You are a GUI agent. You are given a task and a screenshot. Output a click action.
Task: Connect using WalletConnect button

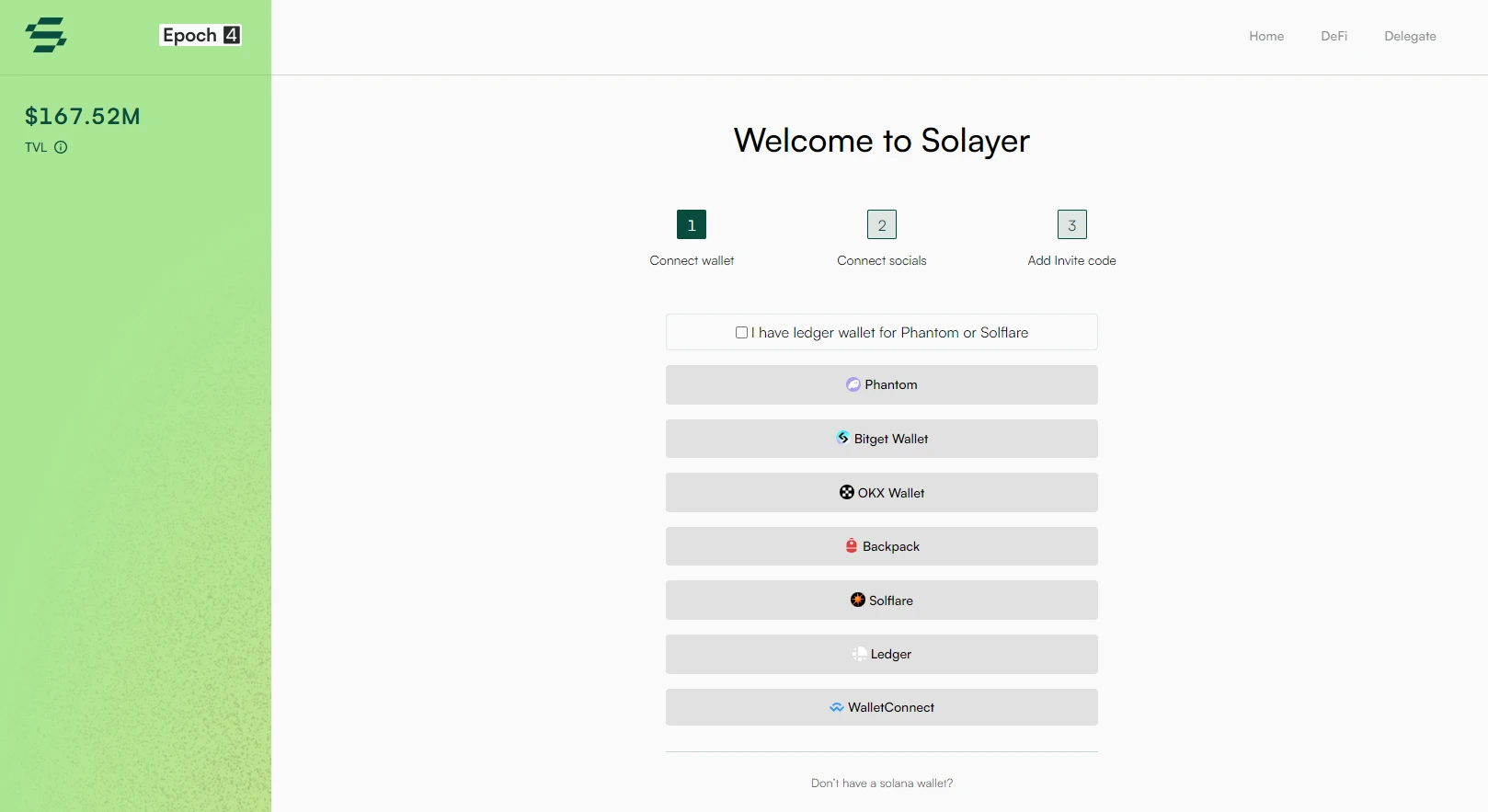pyautogui.click(x=882, y=707)
